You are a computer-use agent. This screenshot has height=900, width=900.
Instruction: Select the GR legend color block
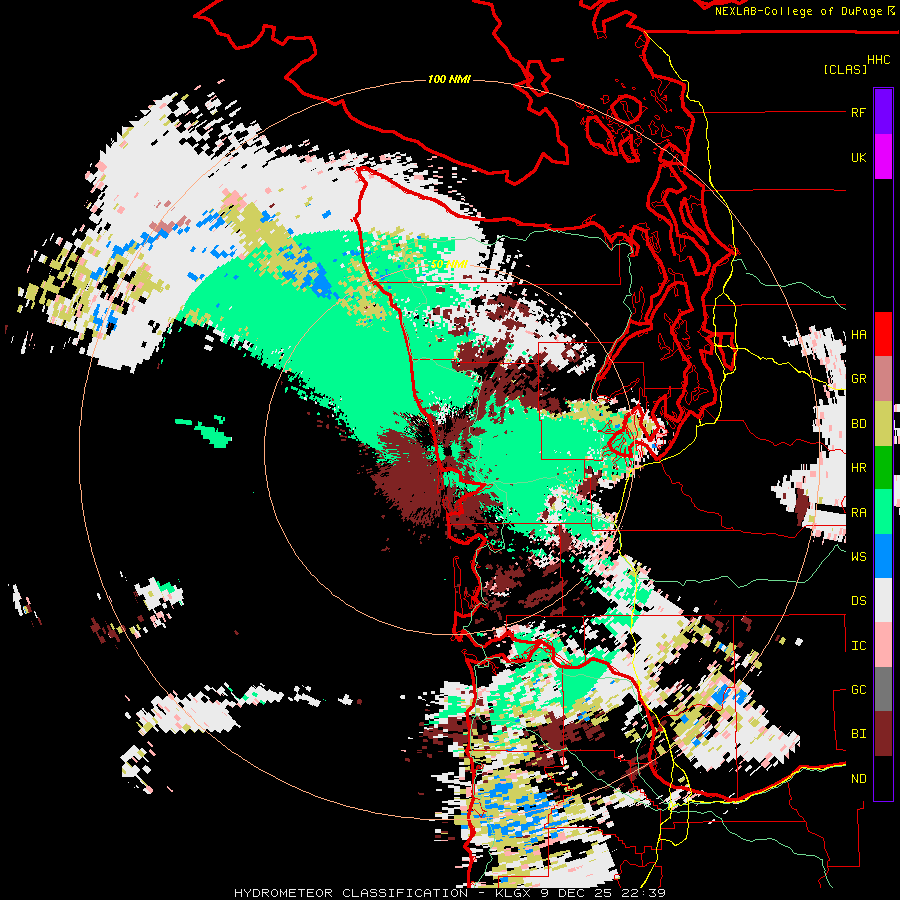[x=883, y=379]
